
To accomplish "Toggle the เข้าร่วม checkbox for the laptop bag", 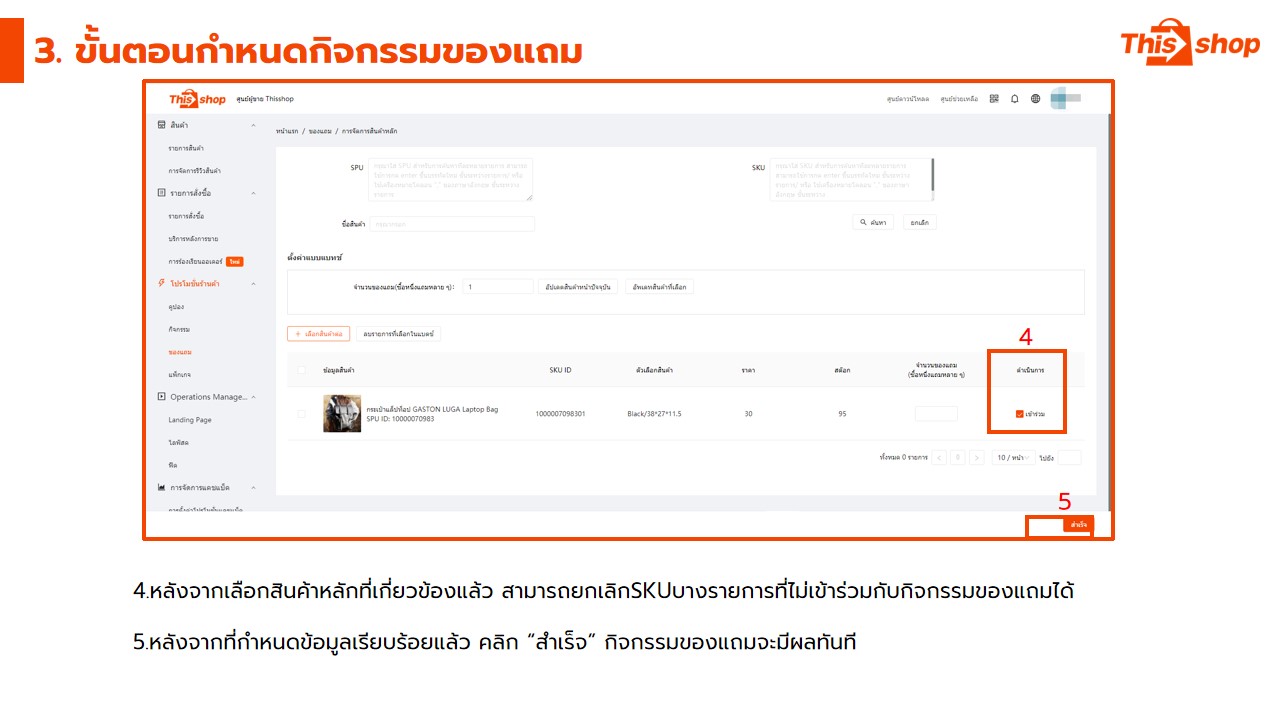I will [x=1019, y=413].
